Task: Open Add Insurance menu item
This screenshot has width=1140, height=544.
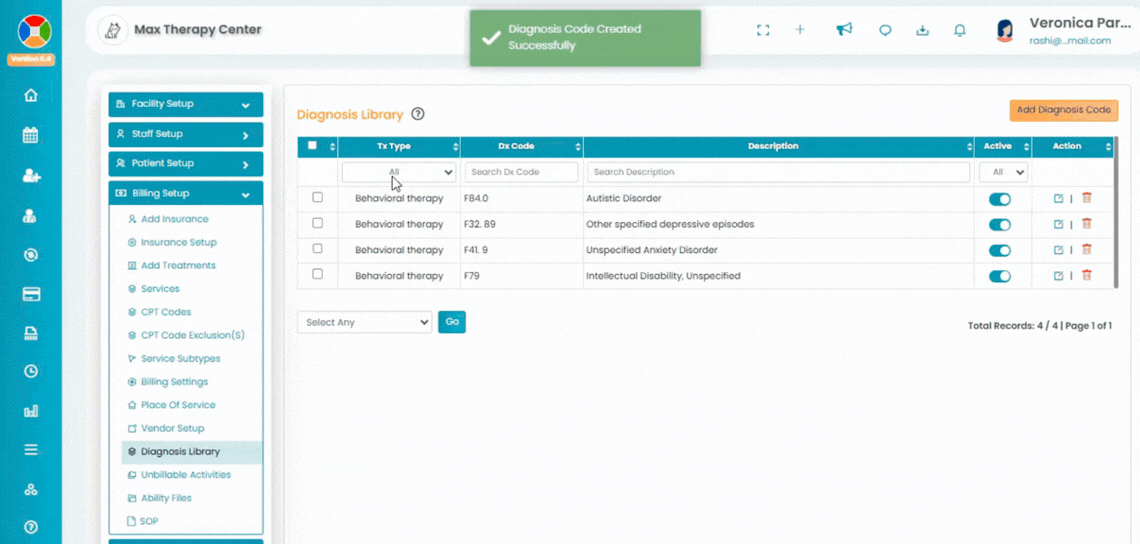Action: 174,219
